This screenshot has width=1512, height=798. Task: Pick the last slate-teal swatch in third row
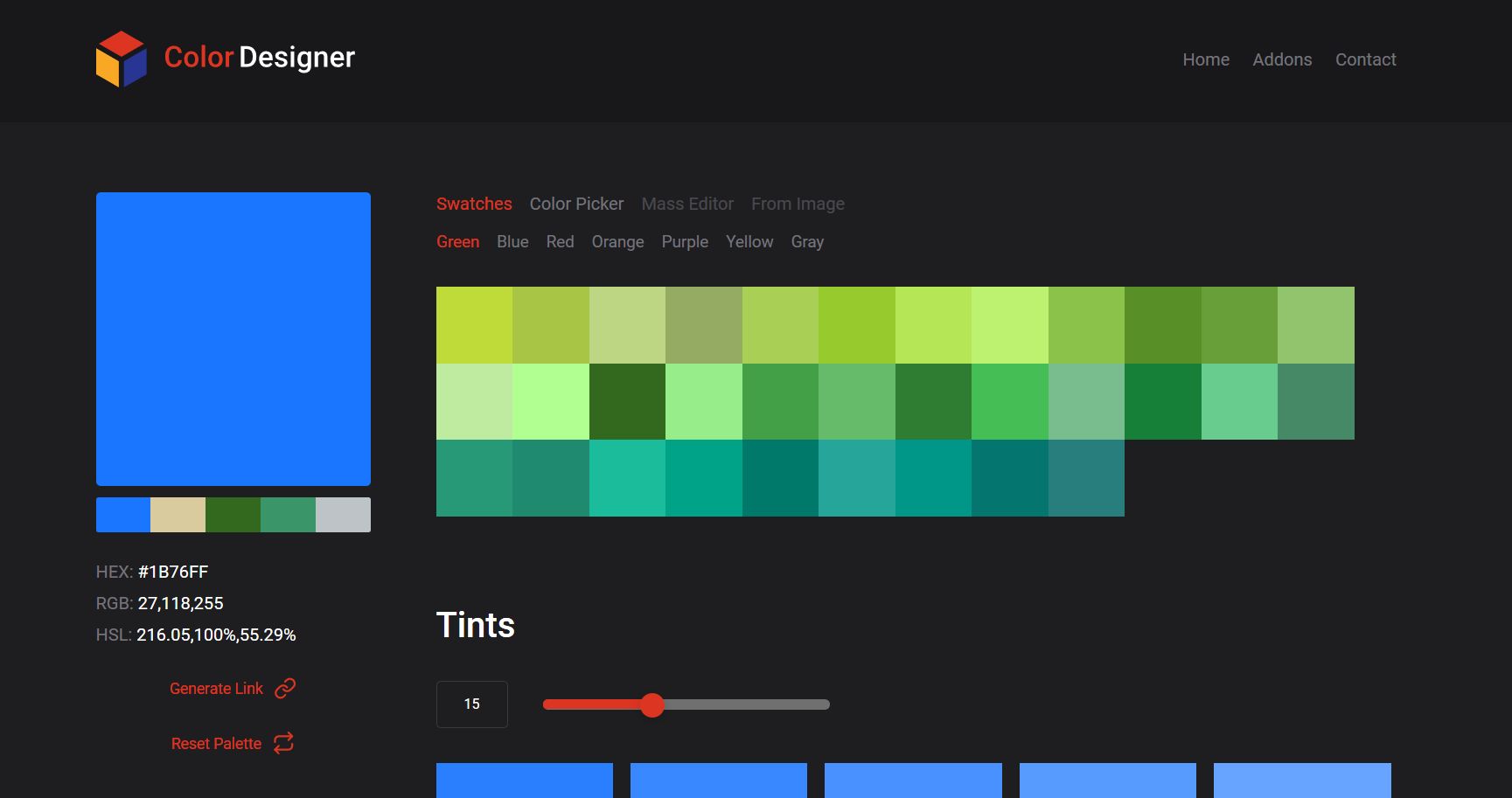click(1086, 478)
